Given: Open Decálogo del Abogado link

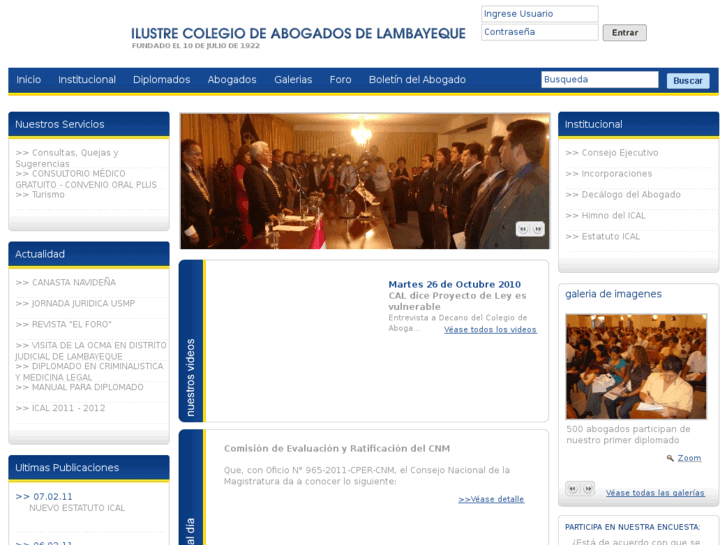Looking at the screenshot, I should pyautogui.click(x=623, y=194).
